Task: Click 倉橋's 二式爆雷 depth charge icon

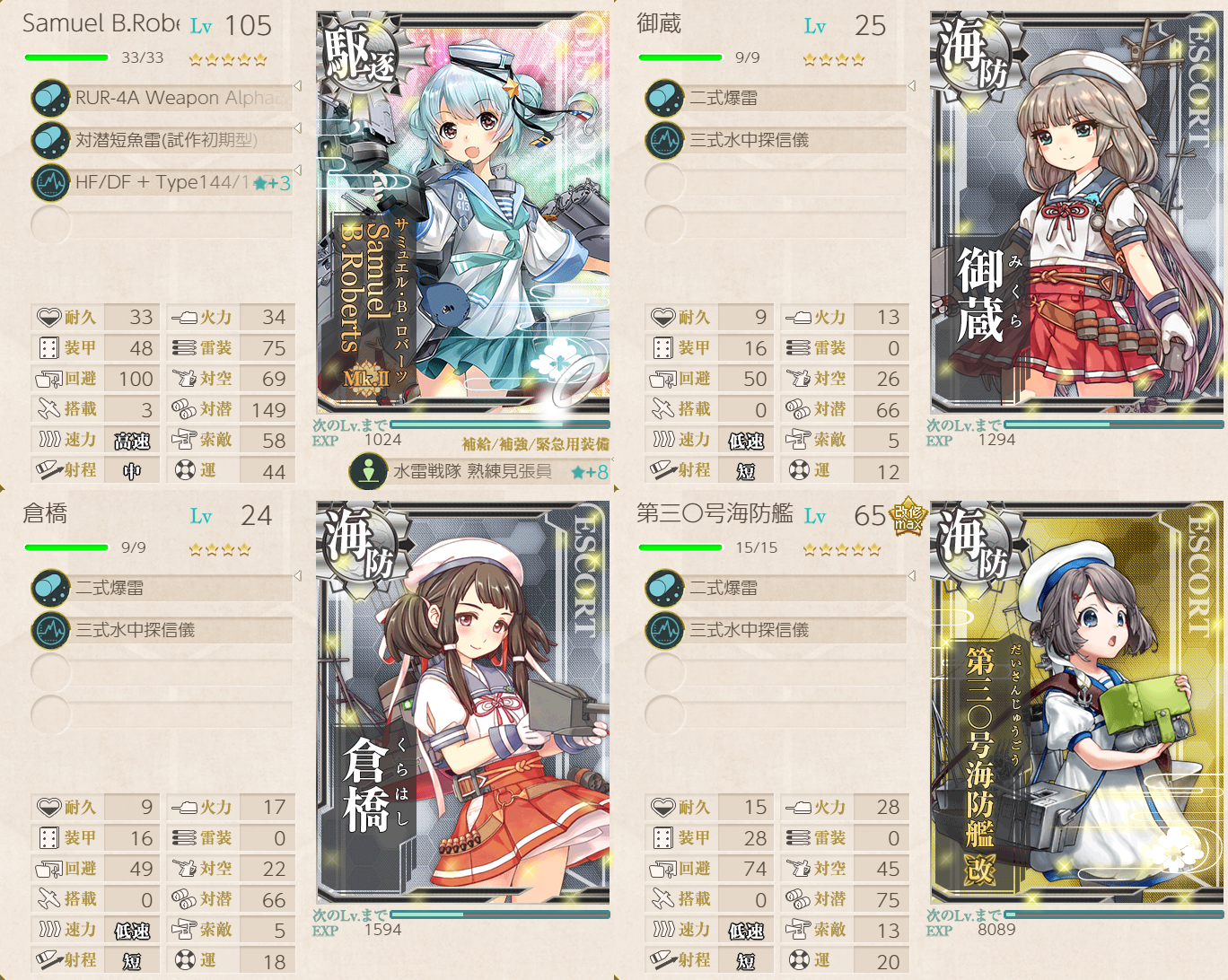Action: click(50, 588)
